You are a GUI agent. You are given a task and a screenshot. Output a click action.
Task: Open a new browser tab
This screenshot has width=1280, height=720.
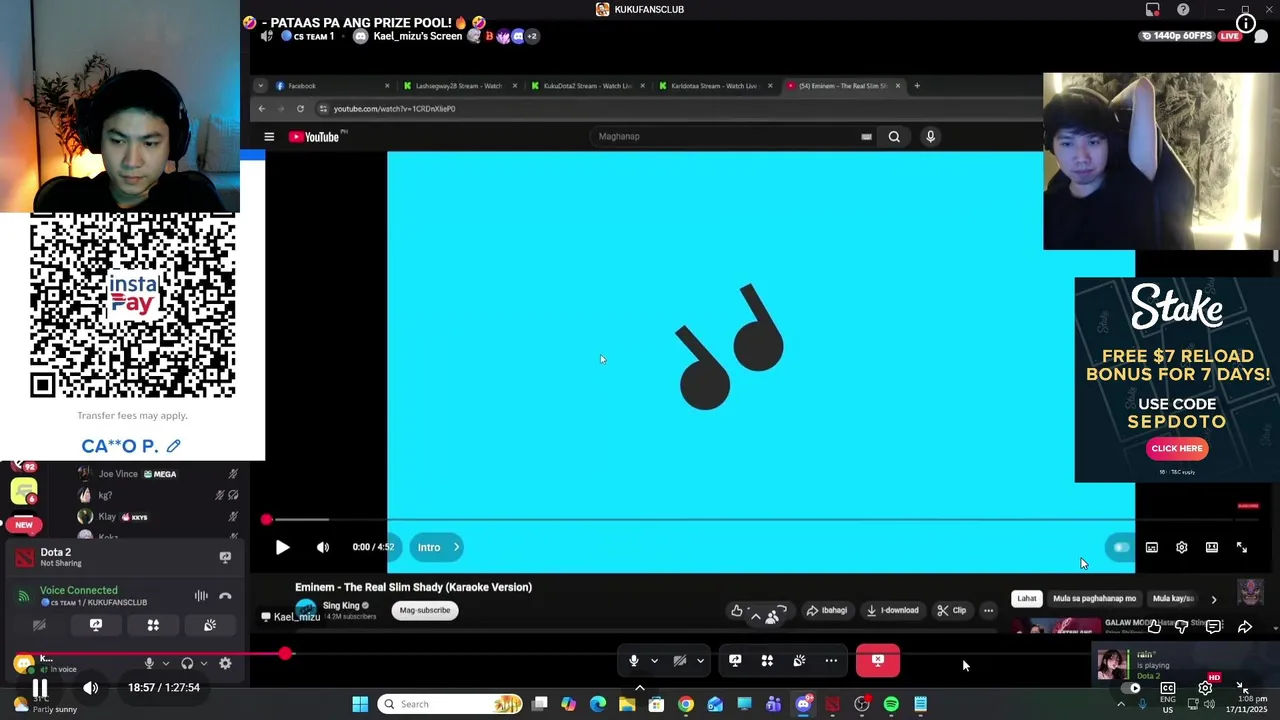coord(917,86)
